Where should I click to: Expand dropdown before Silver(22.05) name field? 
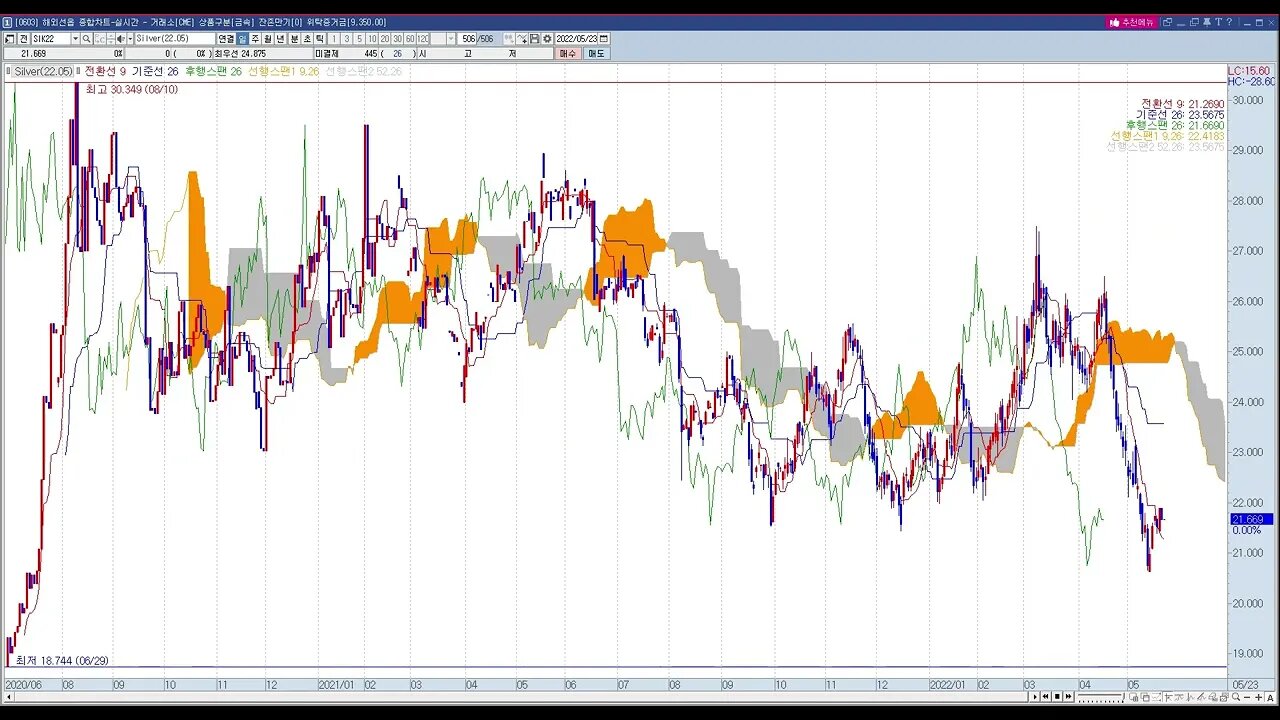130,39
